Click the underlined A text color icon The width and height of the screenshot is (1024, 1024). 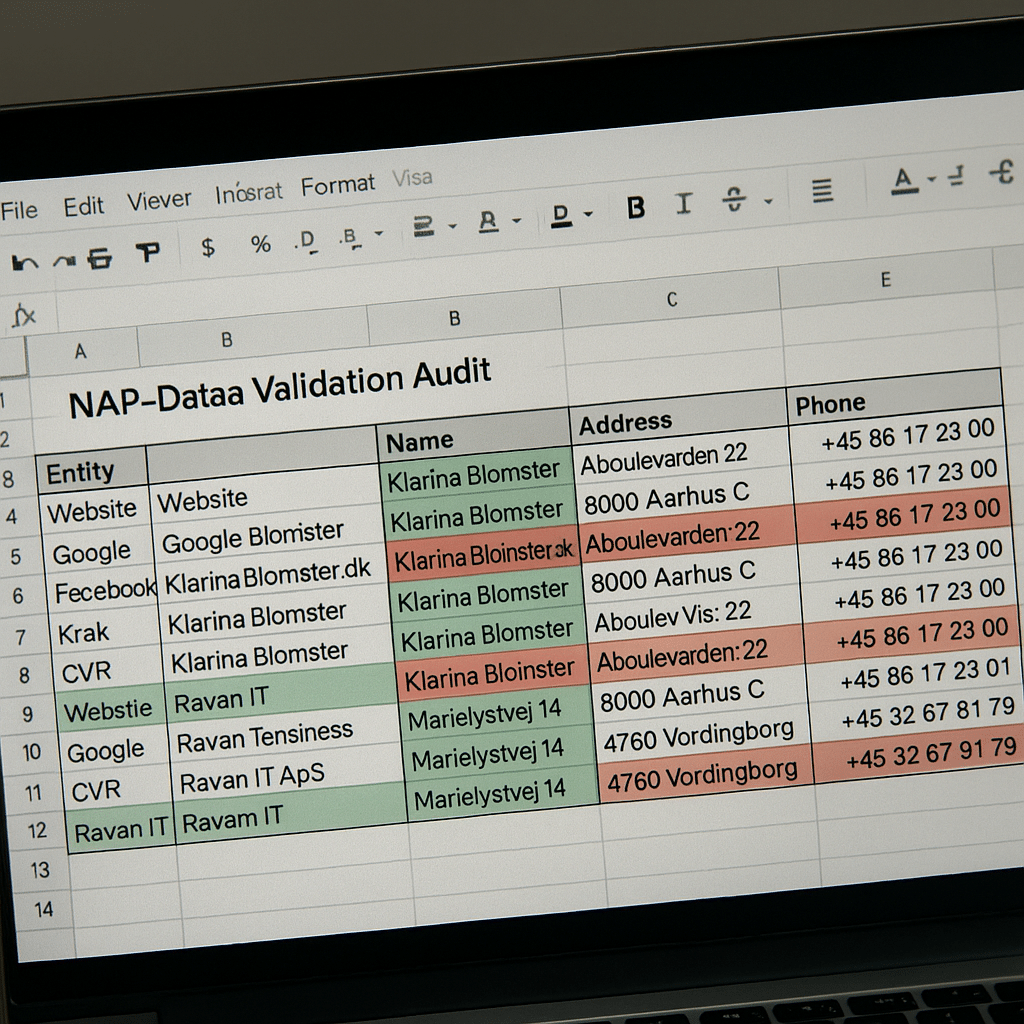click(904, 181)
